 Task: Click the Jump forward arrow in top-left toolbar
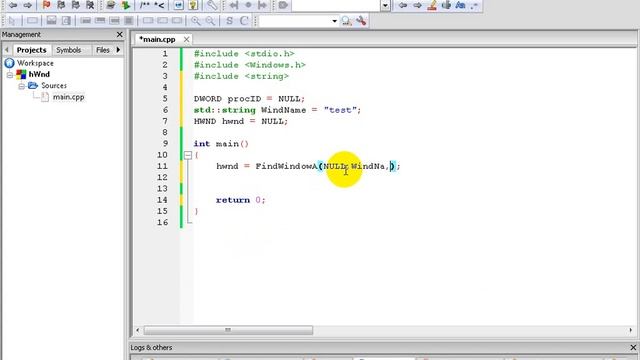pyautogui.click(x=27, y=5)
